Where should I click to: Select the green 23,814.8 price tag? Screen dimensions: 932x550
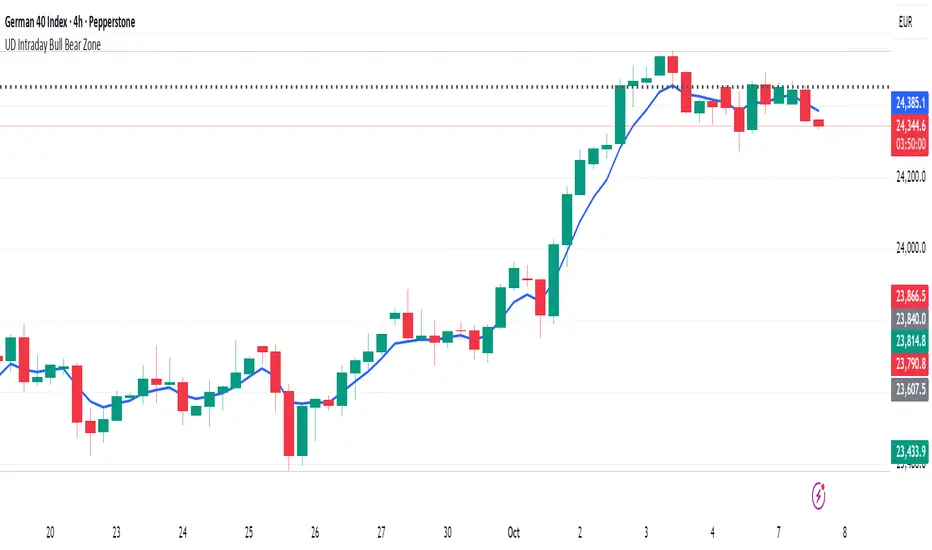click(909, 340)
